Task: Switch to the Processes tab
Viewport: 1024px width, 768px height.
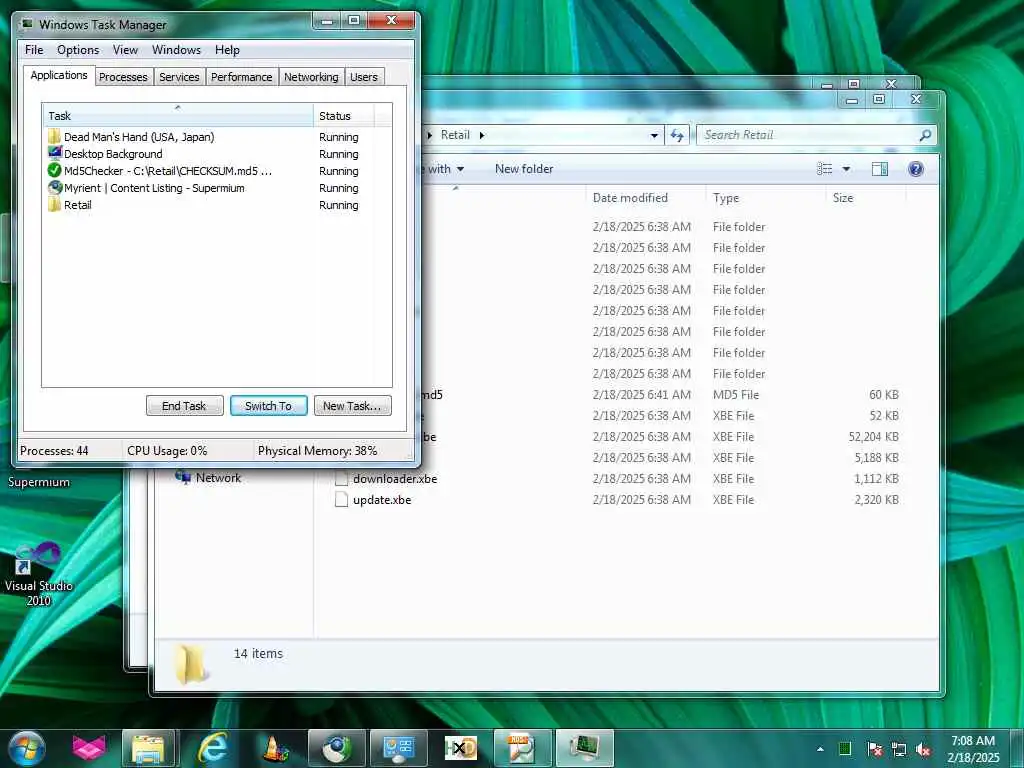Action: tap(123, 77)
